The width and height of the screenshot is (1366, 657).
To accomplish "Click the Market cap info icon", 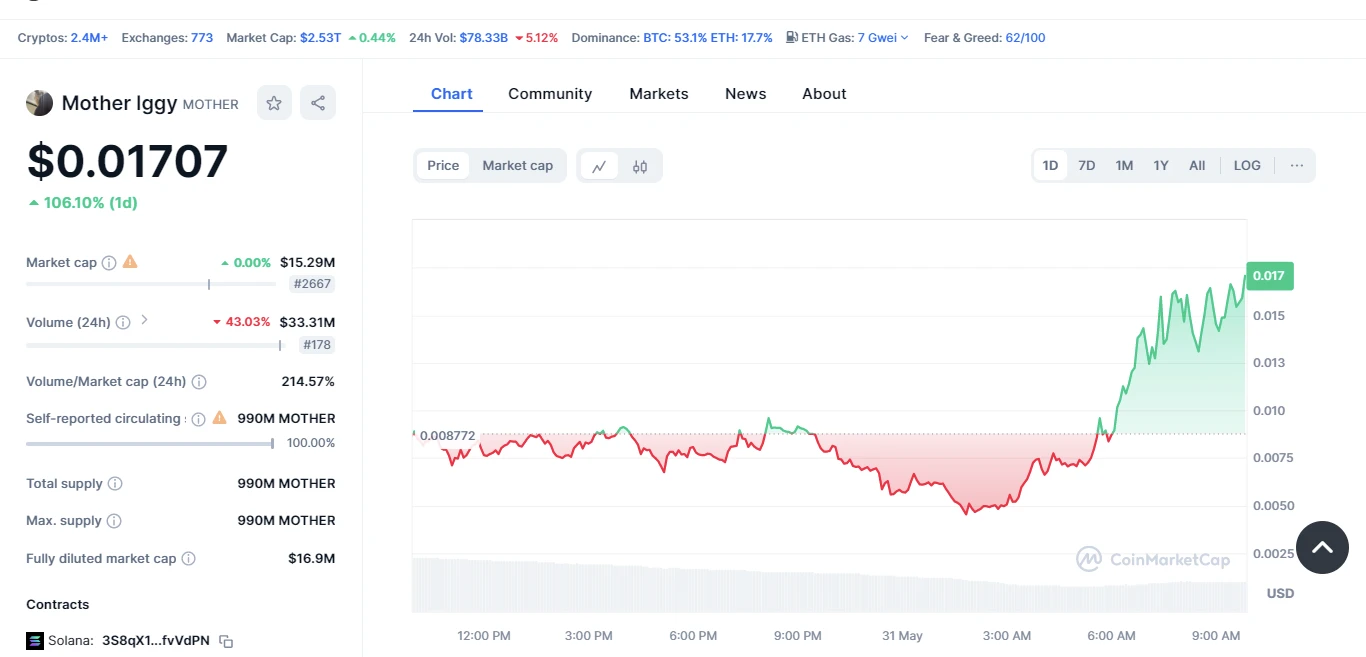I will point(109,263).
